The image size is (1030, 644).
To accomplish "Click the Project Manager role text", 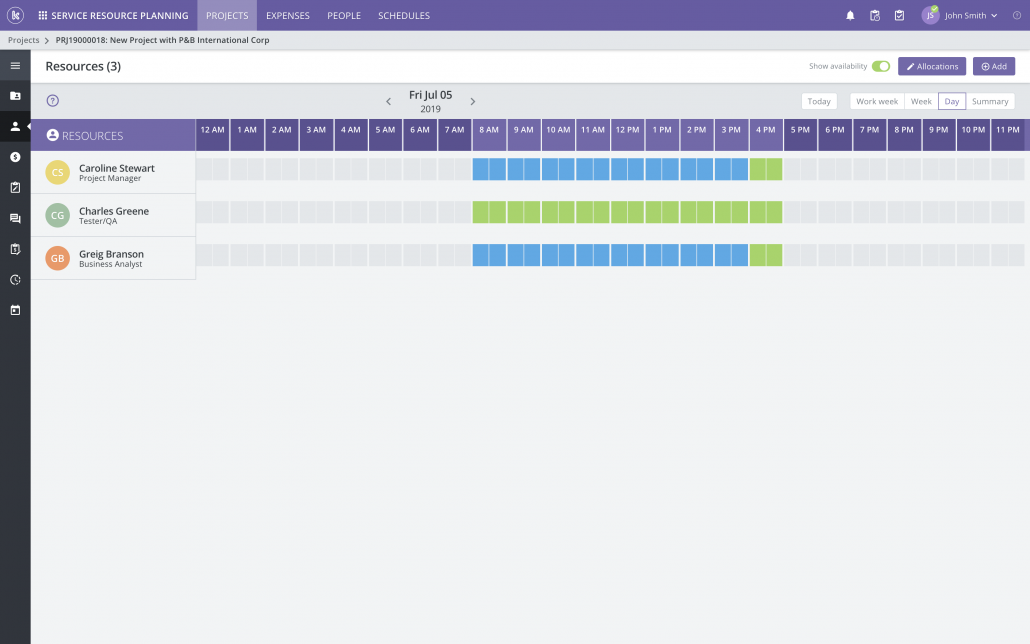I will click(110, 178).
